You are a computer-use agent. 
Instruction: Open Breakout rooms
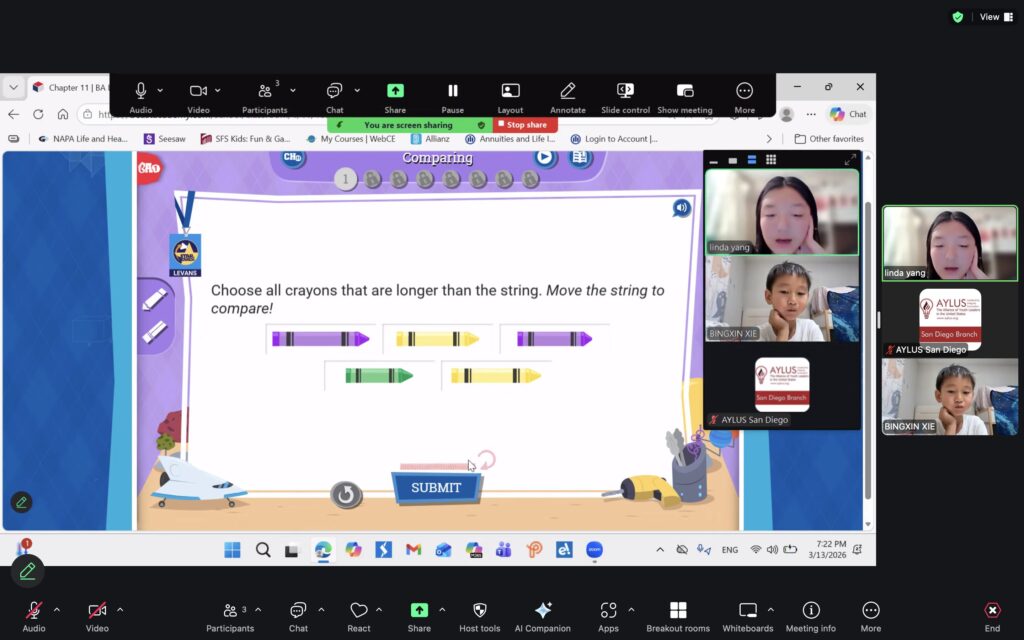point(677,610)
